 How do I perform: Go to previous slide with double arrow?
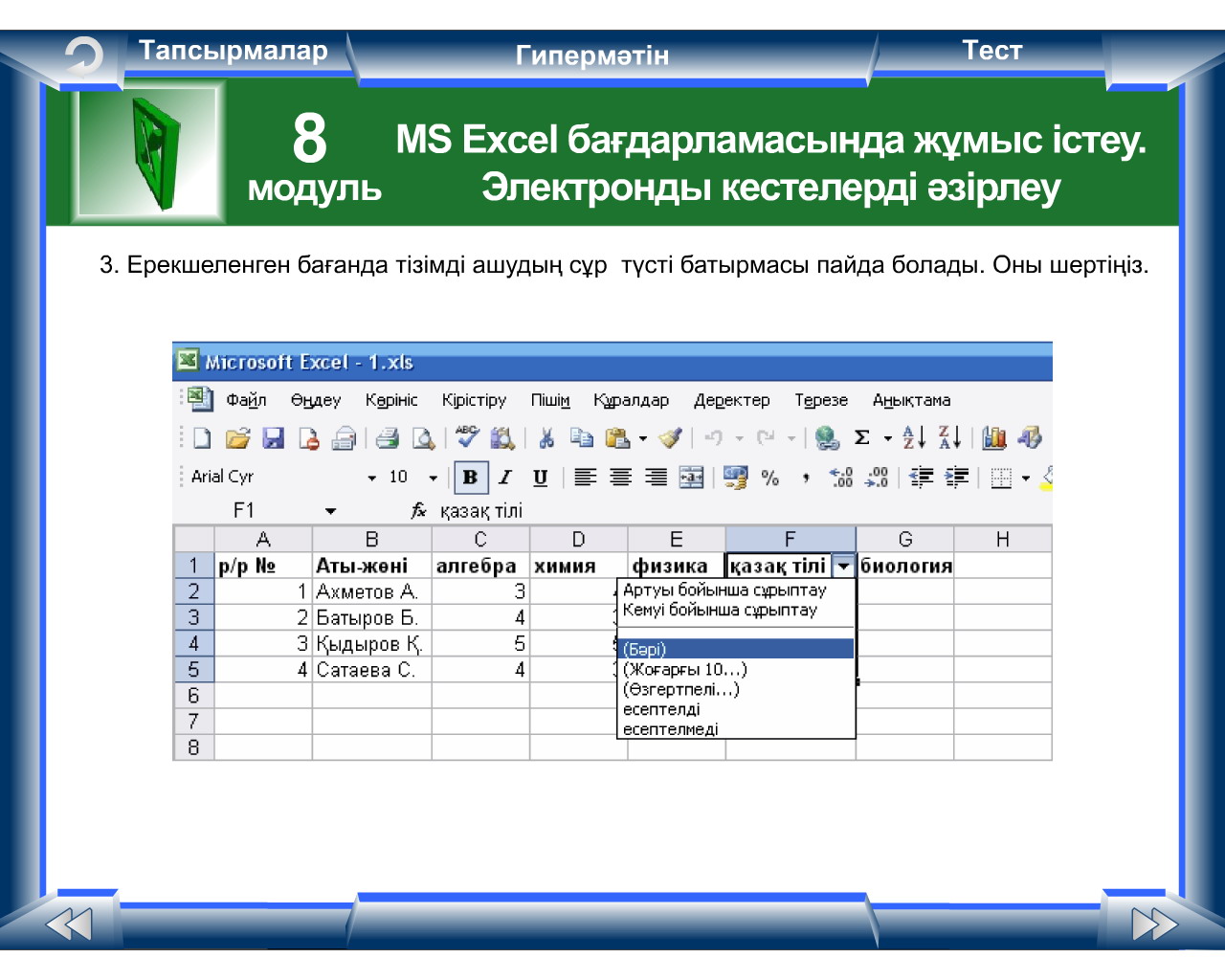[69, 924]
